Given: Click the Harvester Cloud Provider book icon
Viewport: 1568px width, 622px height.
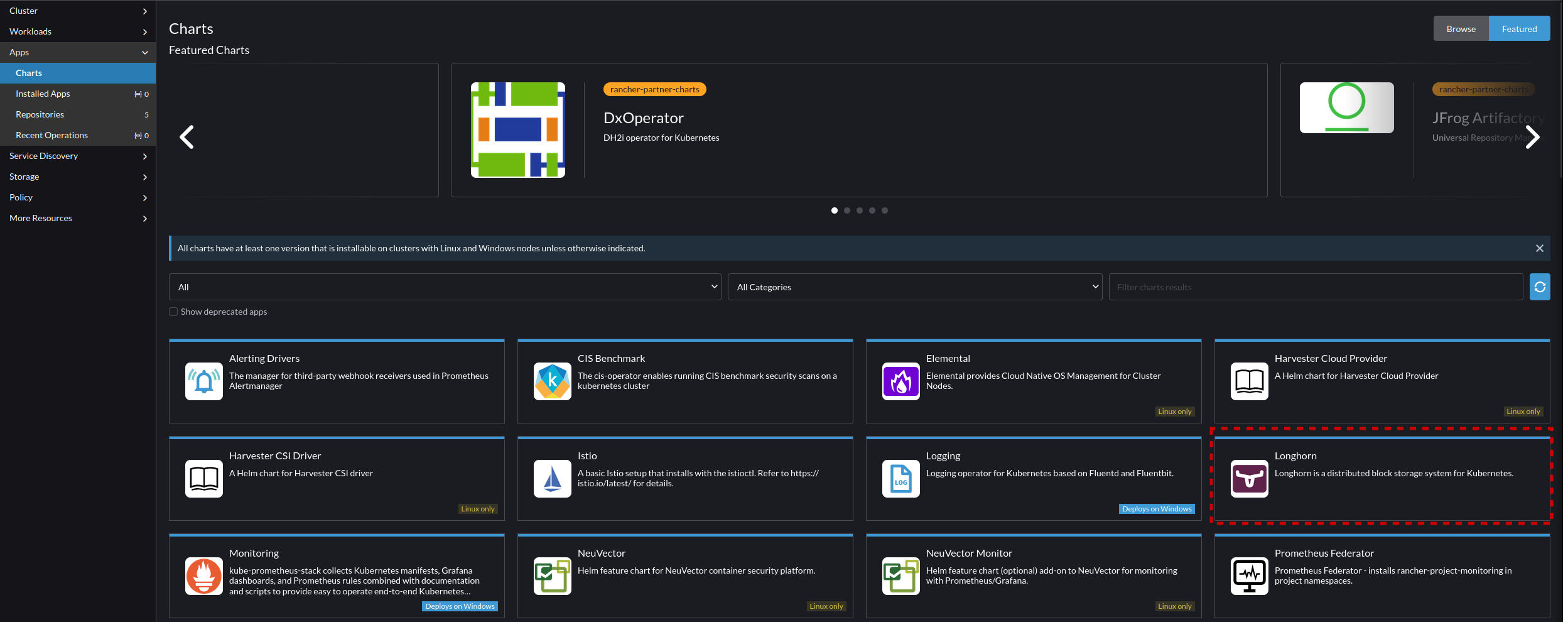Looking at the screenshot, I should point(1250,381).
